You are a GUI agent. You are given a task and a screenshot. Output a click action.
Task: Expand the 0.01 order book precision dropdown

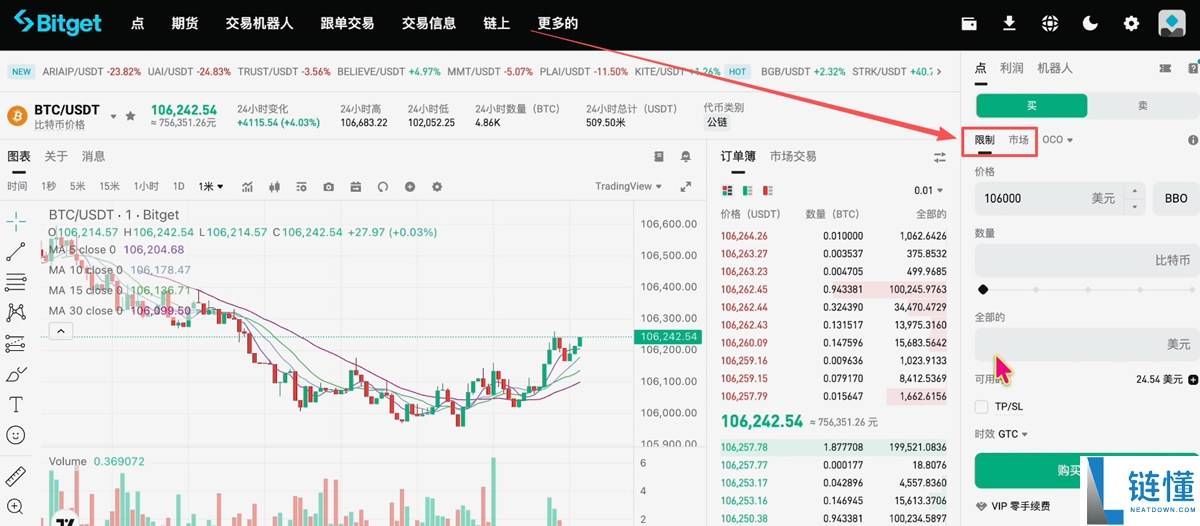pos(928,190)
